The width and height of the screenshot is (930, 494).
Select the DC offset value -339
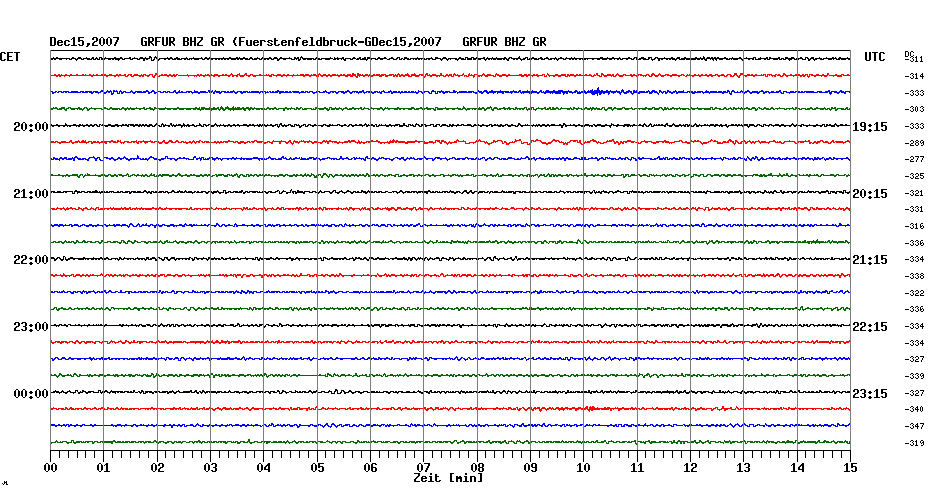coord(915,376)
